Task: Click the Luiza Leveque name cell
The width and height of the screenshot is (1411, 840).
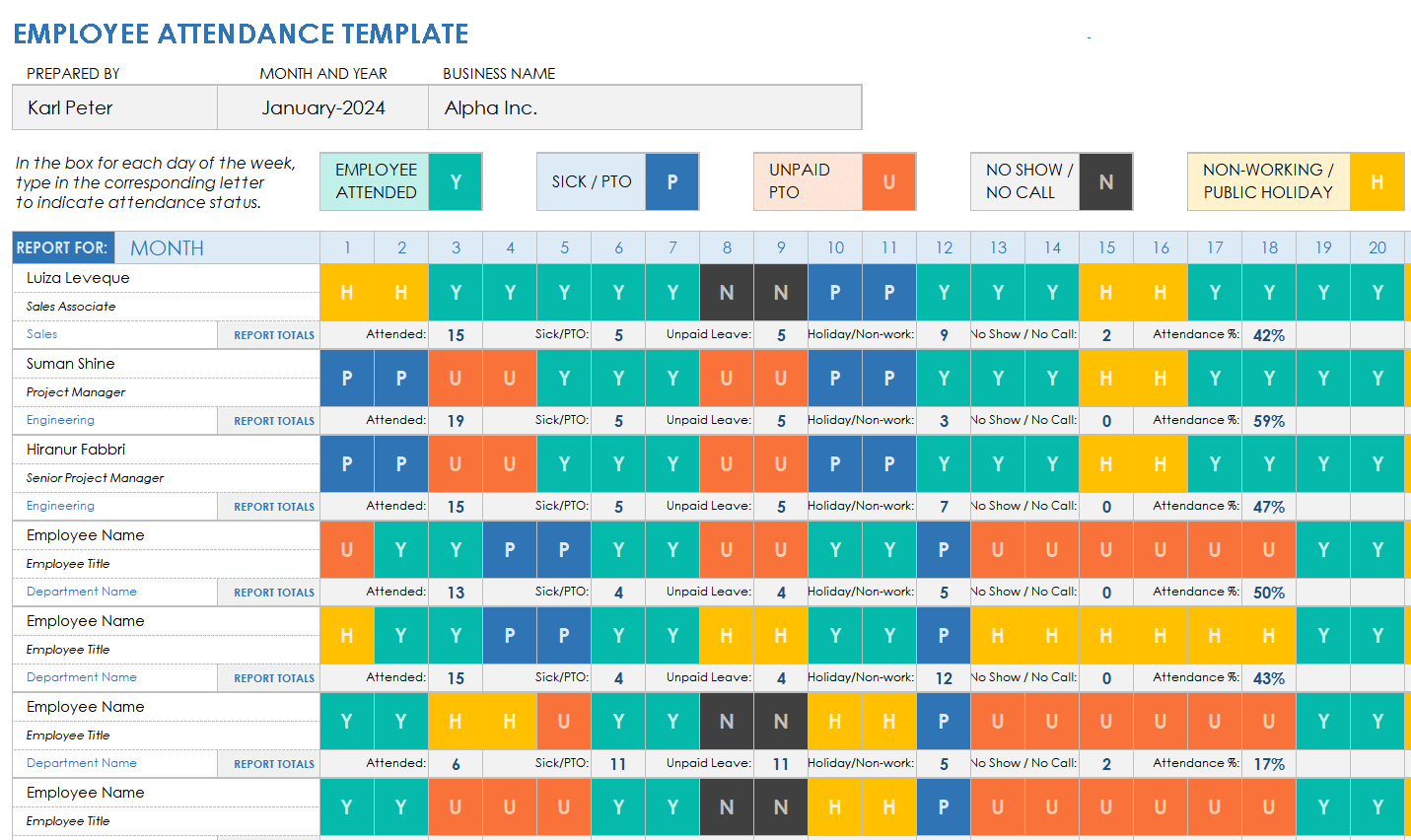Action: tap(166, 278)
